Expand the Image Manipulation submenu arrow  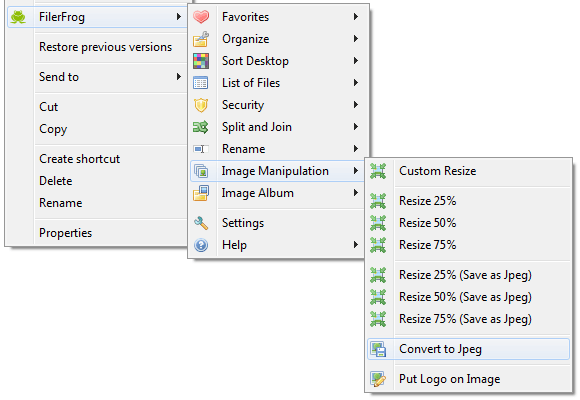355,171
